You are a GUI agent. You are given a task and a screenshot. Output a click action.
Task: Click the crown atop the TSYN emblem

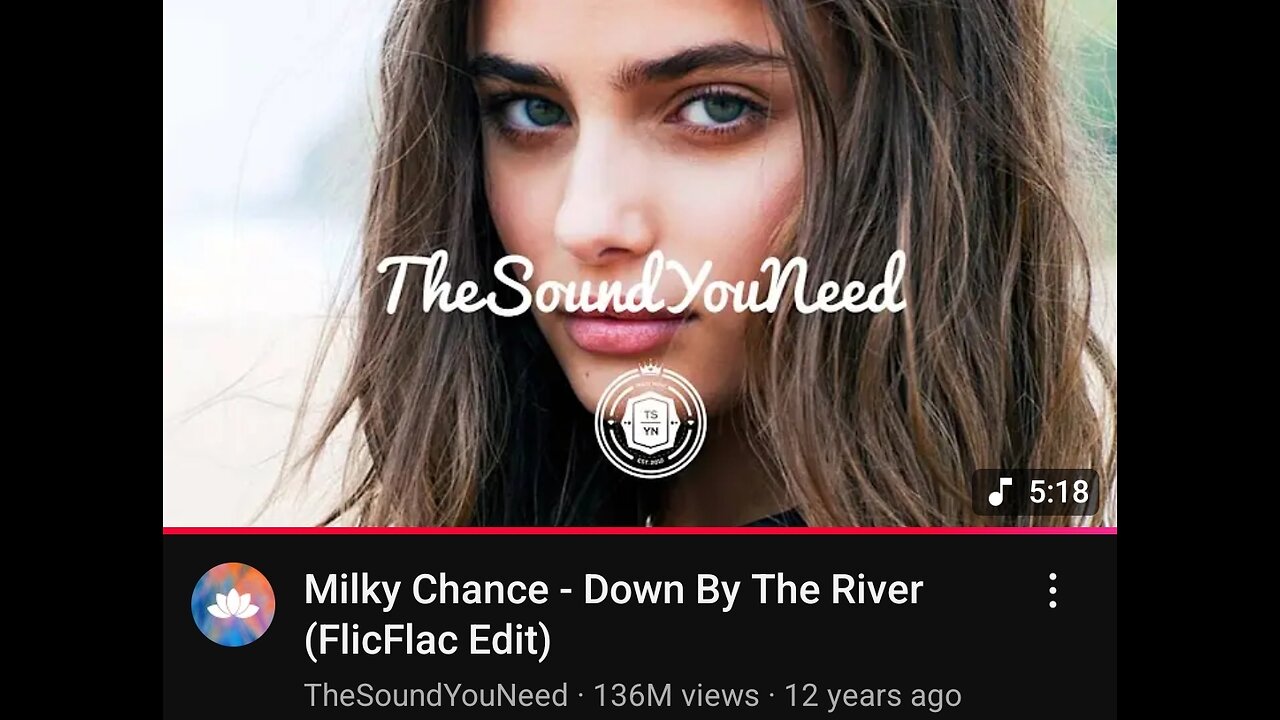tap(651, 368)
